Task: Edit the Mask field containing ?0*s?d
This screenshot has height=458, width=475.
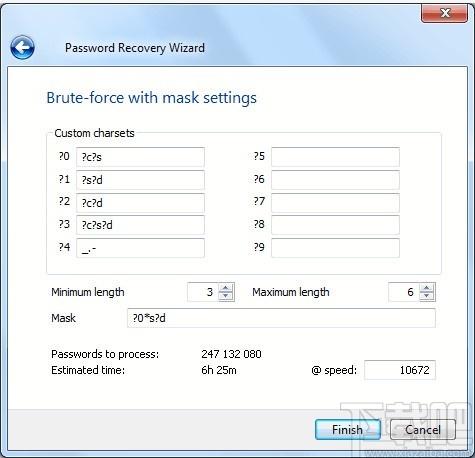Action: (x=281, y=318)
